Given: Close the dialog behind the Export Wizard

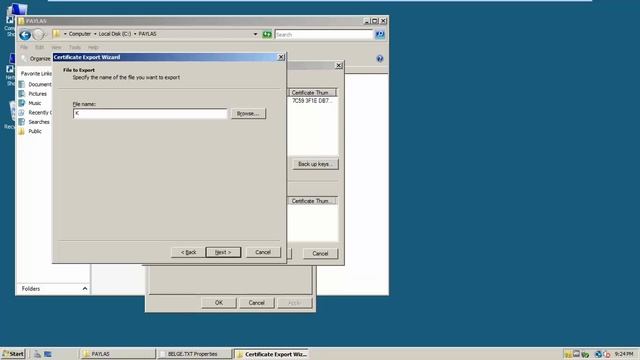Looking at the screenshot, I should [338, 65].
